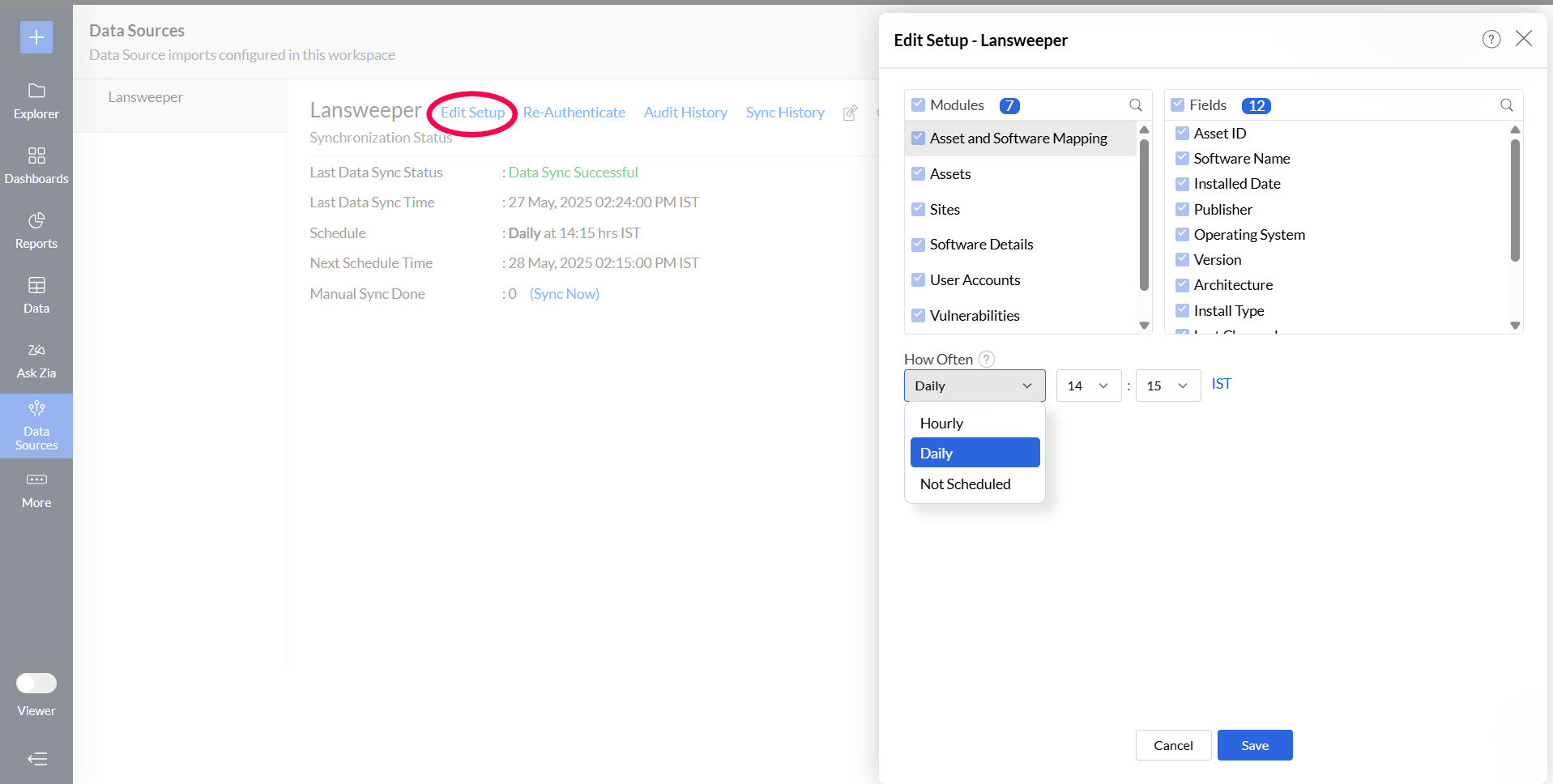Toggle the Viewer mode switch

click(x=36, y=684)
